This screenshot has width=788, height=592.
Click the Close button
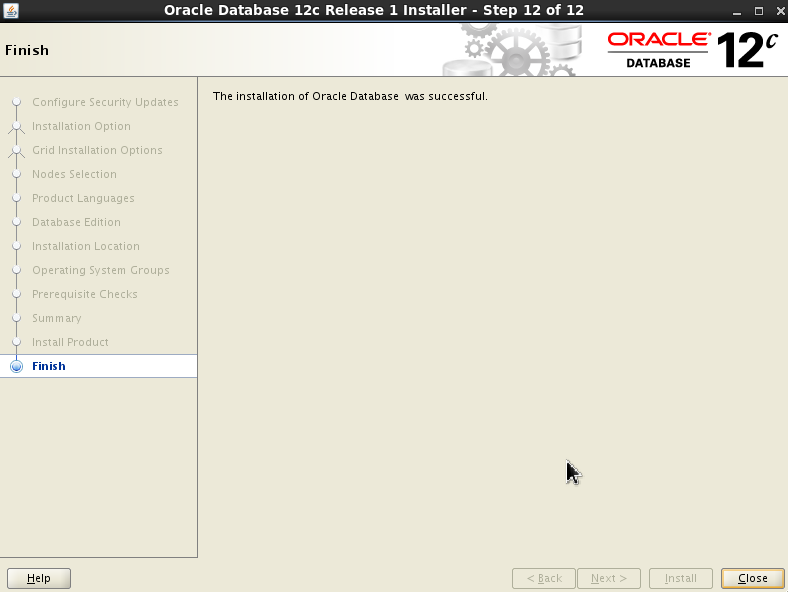752,578
